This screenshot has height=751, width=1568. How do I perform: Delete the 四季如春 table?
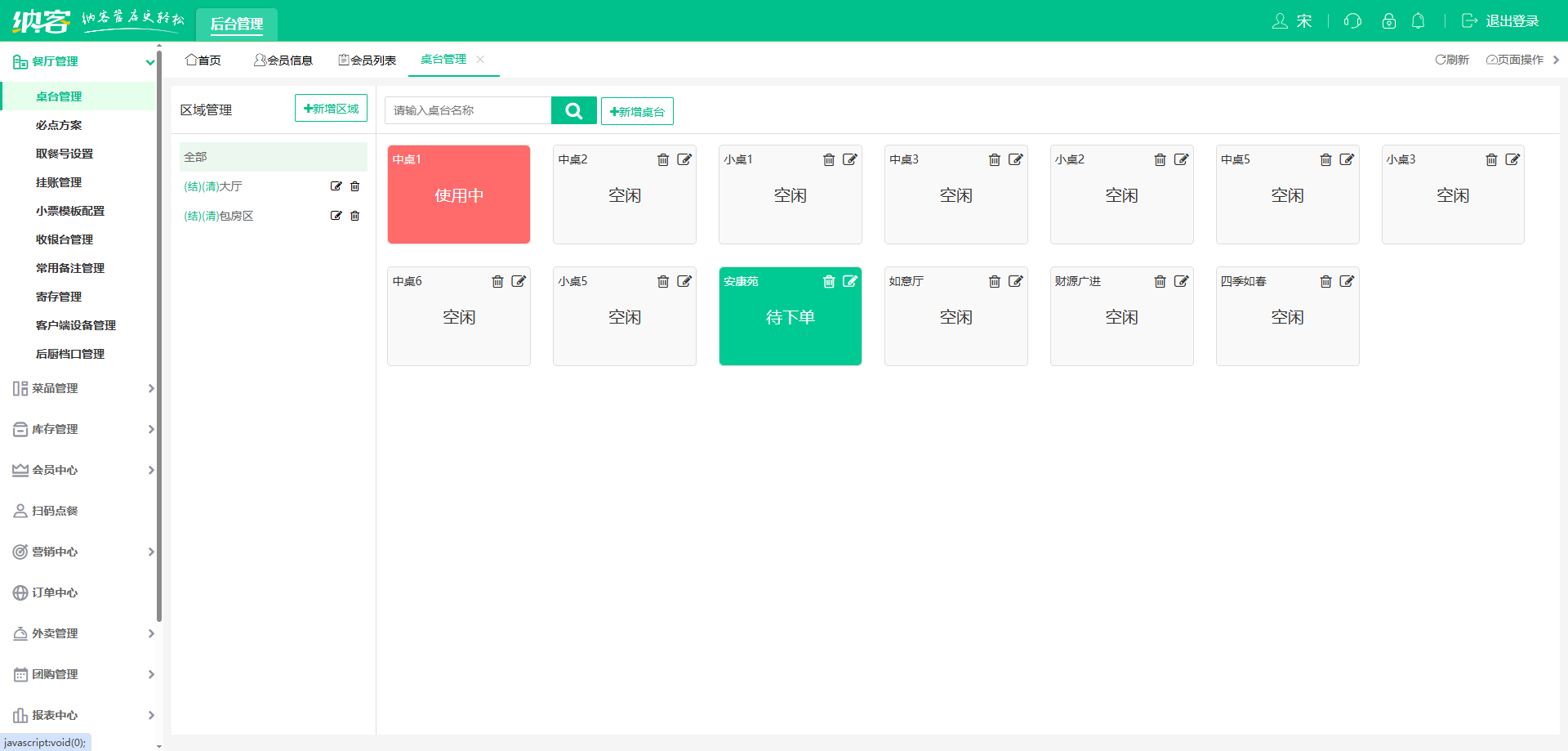click(1325, 282)
